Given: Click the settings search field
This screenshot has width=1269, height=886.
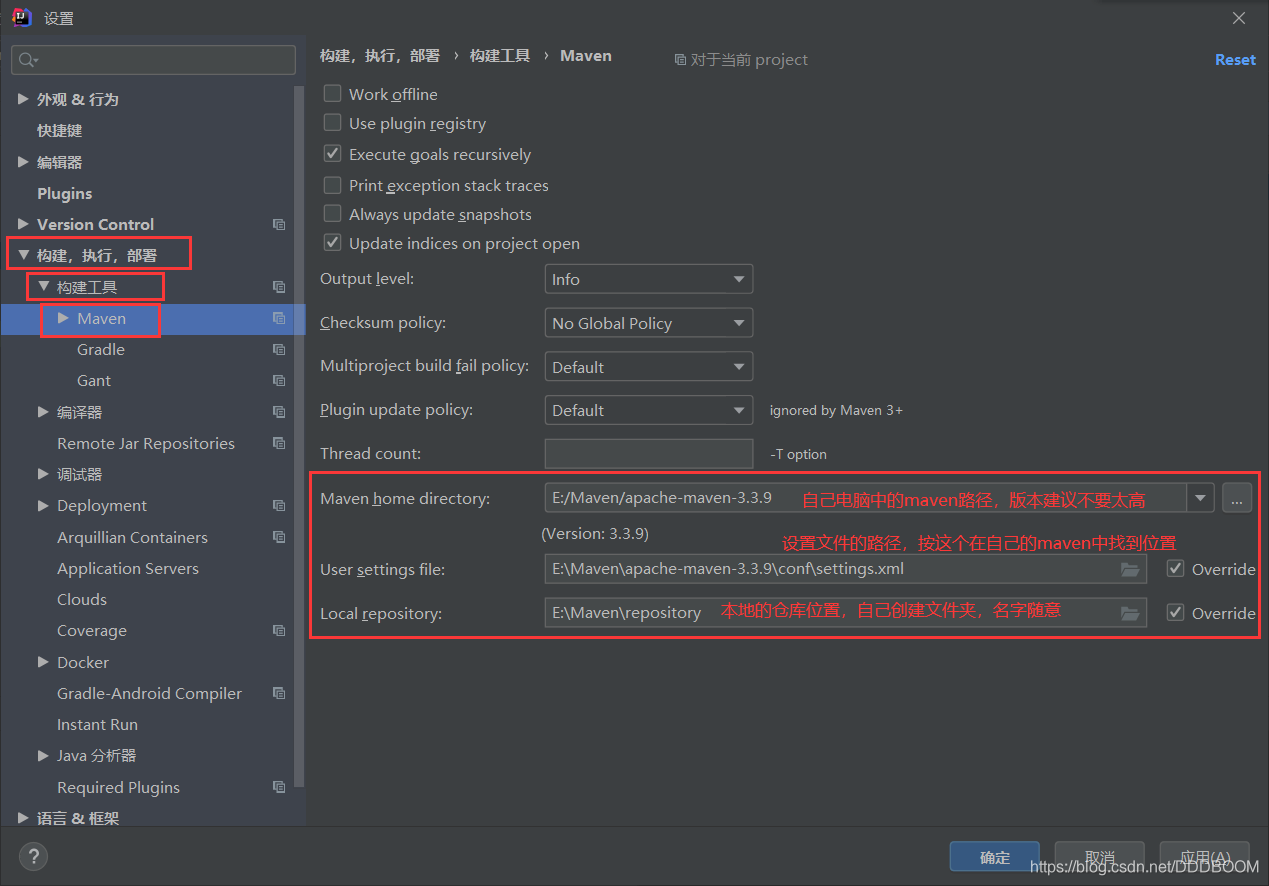Looking at the screenshot, I should (154, 60).
